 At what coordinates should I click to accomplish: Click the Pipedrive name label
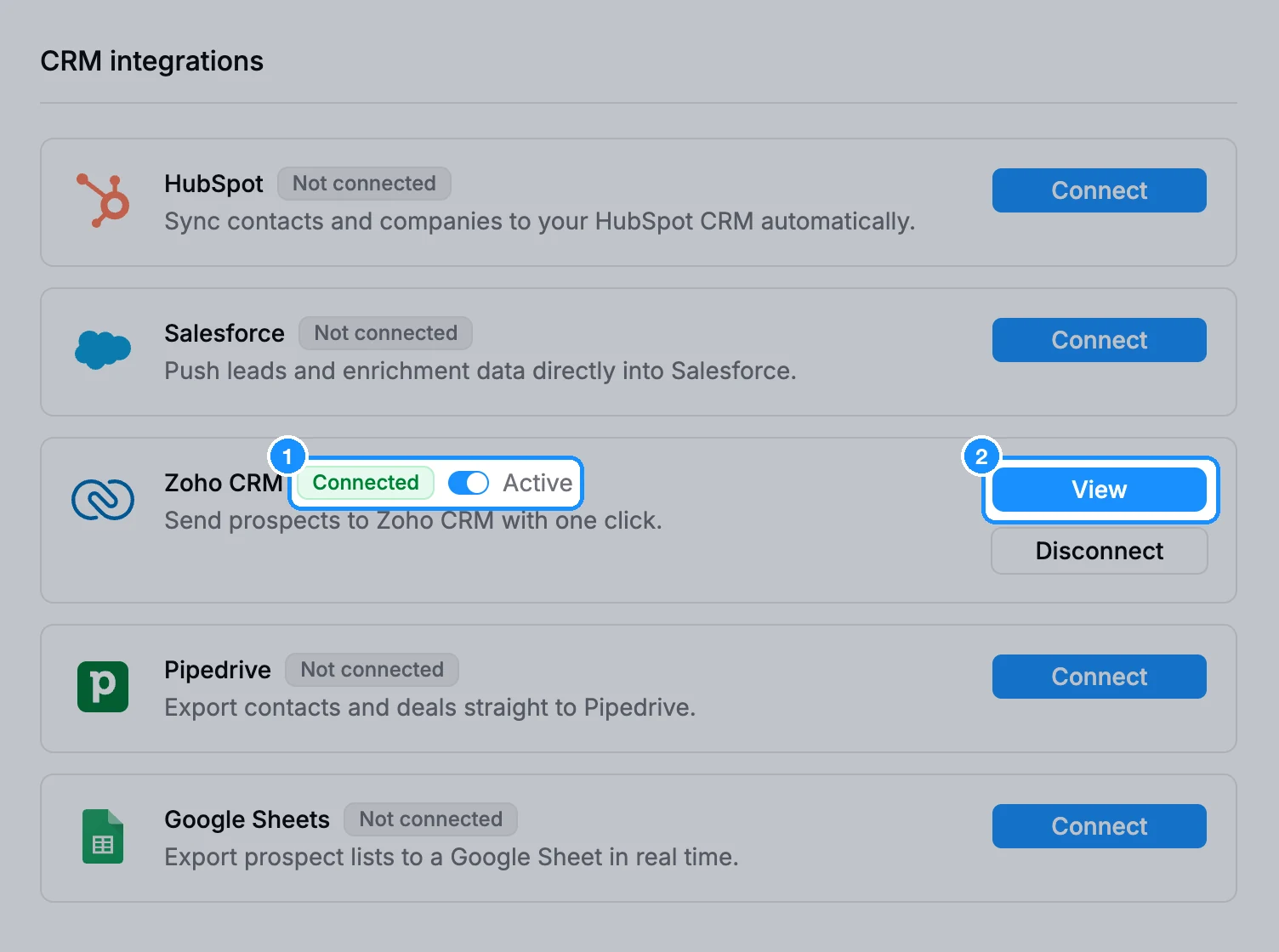tap(218, 670)
